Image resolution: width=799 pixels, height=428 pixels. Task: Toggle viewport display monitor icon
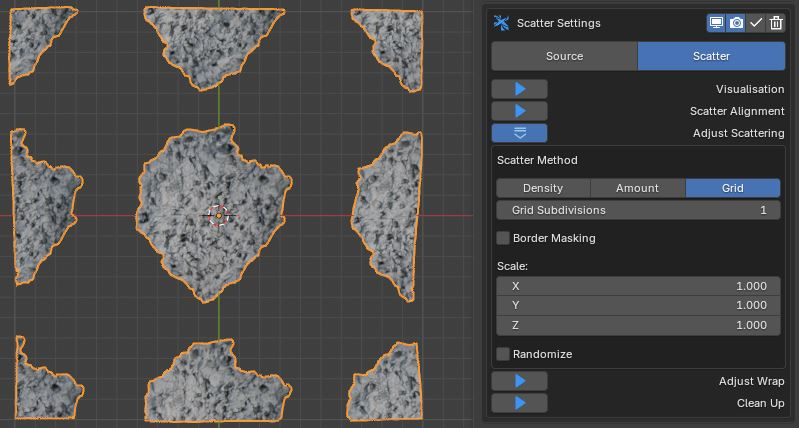(716, 23)
